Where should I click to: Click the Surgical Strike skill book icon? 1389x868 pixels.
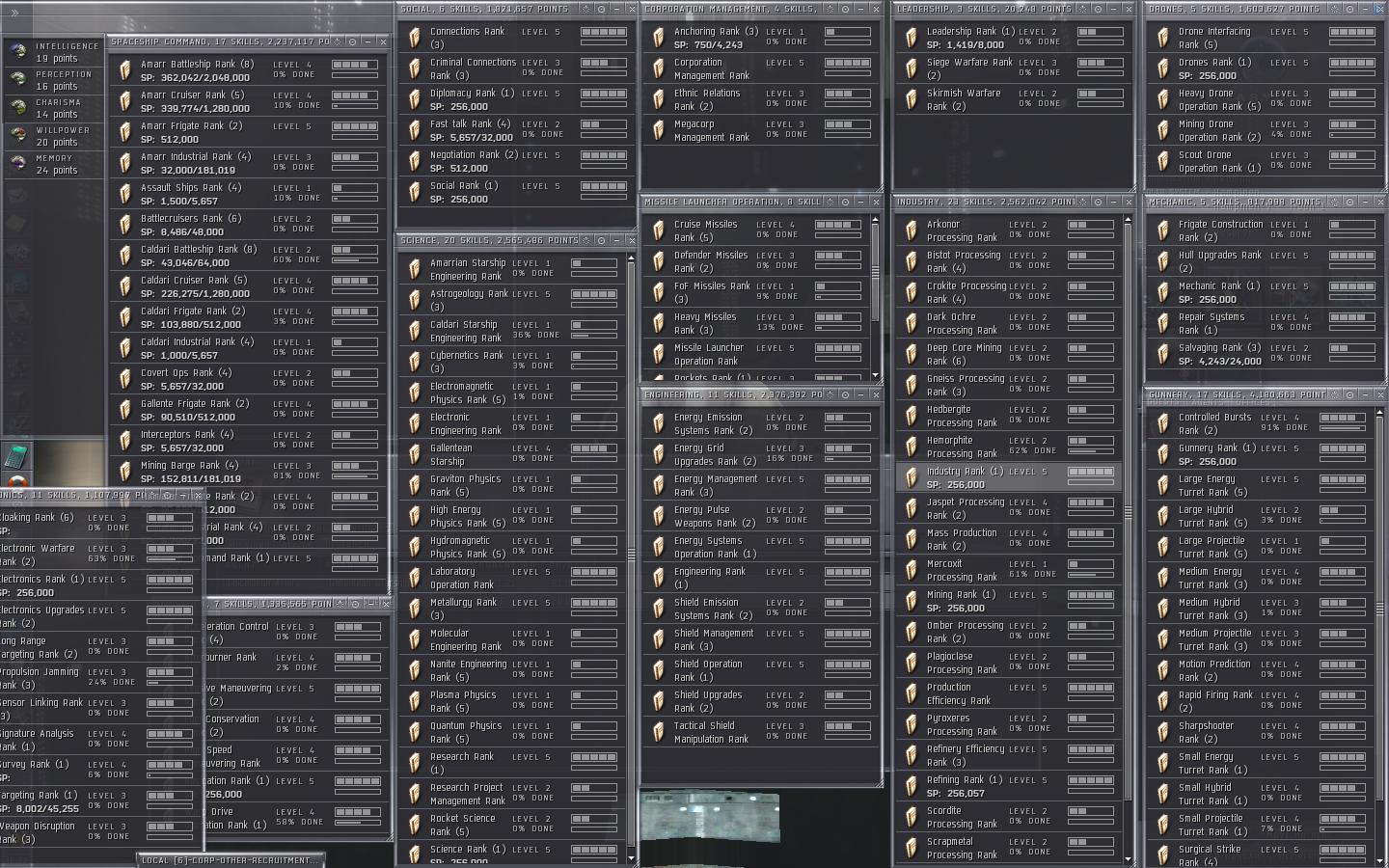pyautogui.click(x=1162, y=854)
